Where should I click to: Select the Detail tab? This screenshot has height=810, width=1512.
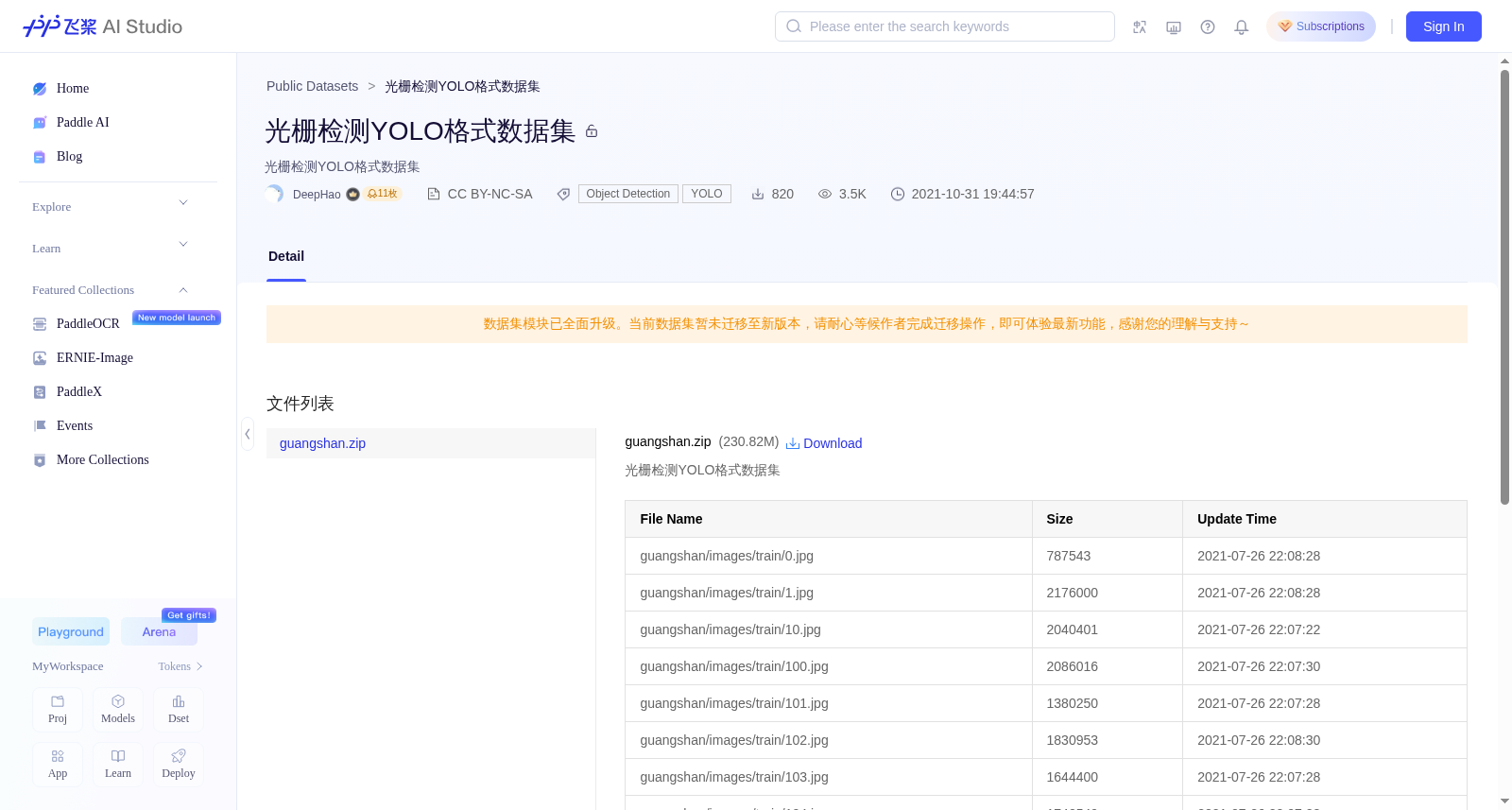click(x=286, y=256)
